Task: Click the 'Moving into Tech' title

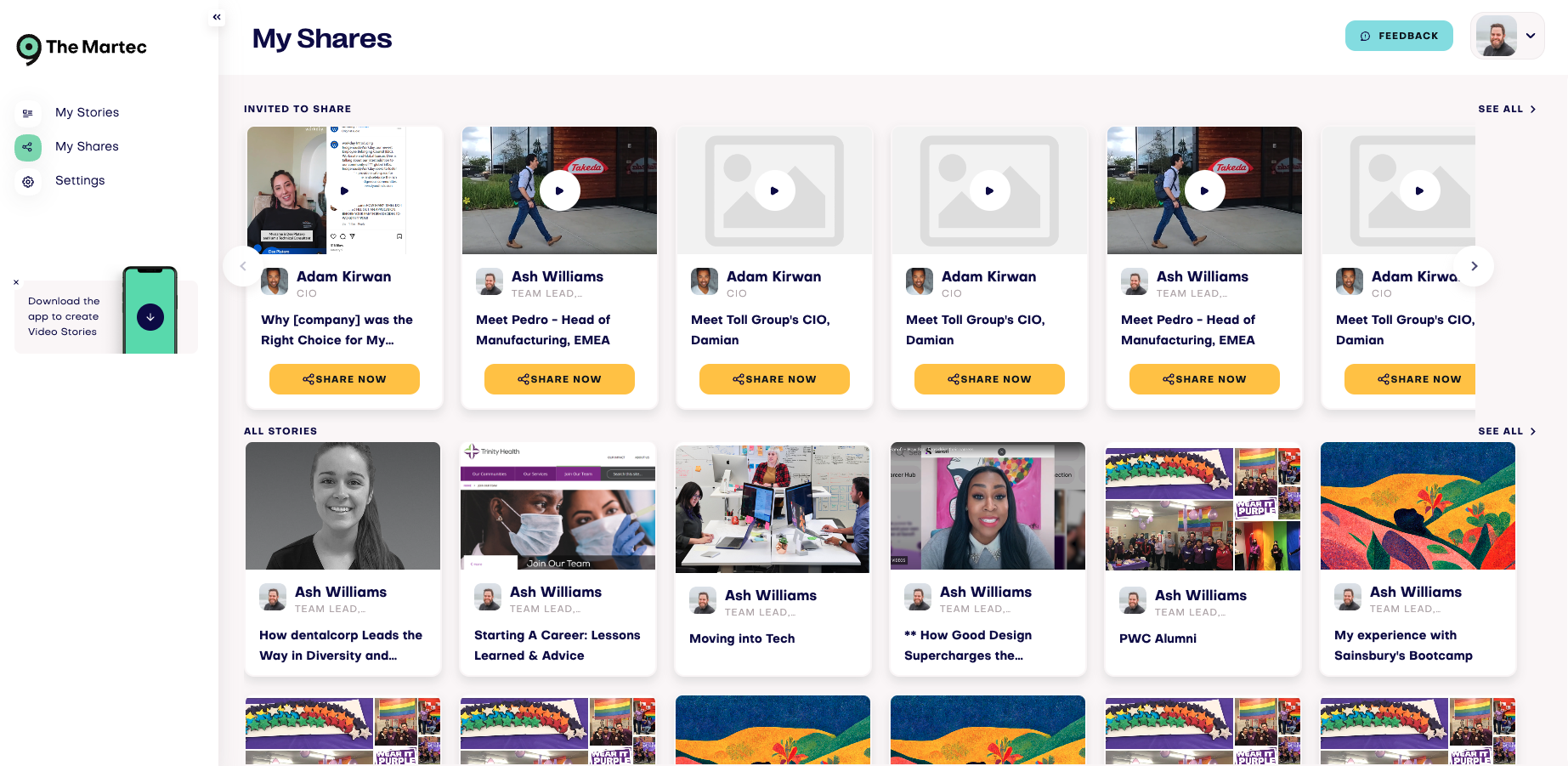Action: 742,638
